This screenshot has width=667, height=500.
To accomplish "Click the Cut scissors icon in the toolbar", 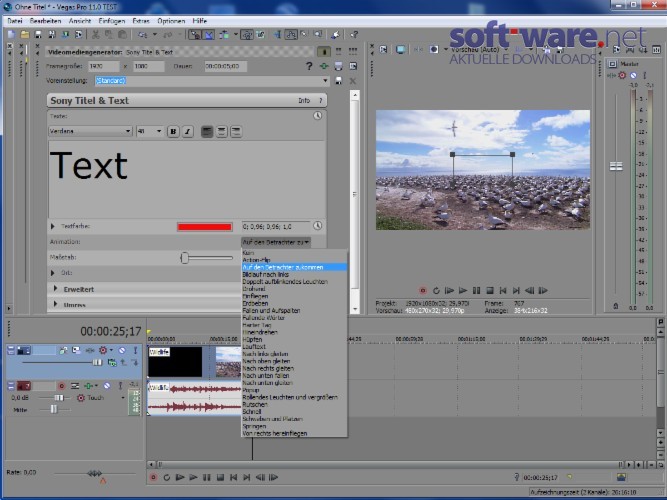I will pyautogui.click(x=96, y=34).
